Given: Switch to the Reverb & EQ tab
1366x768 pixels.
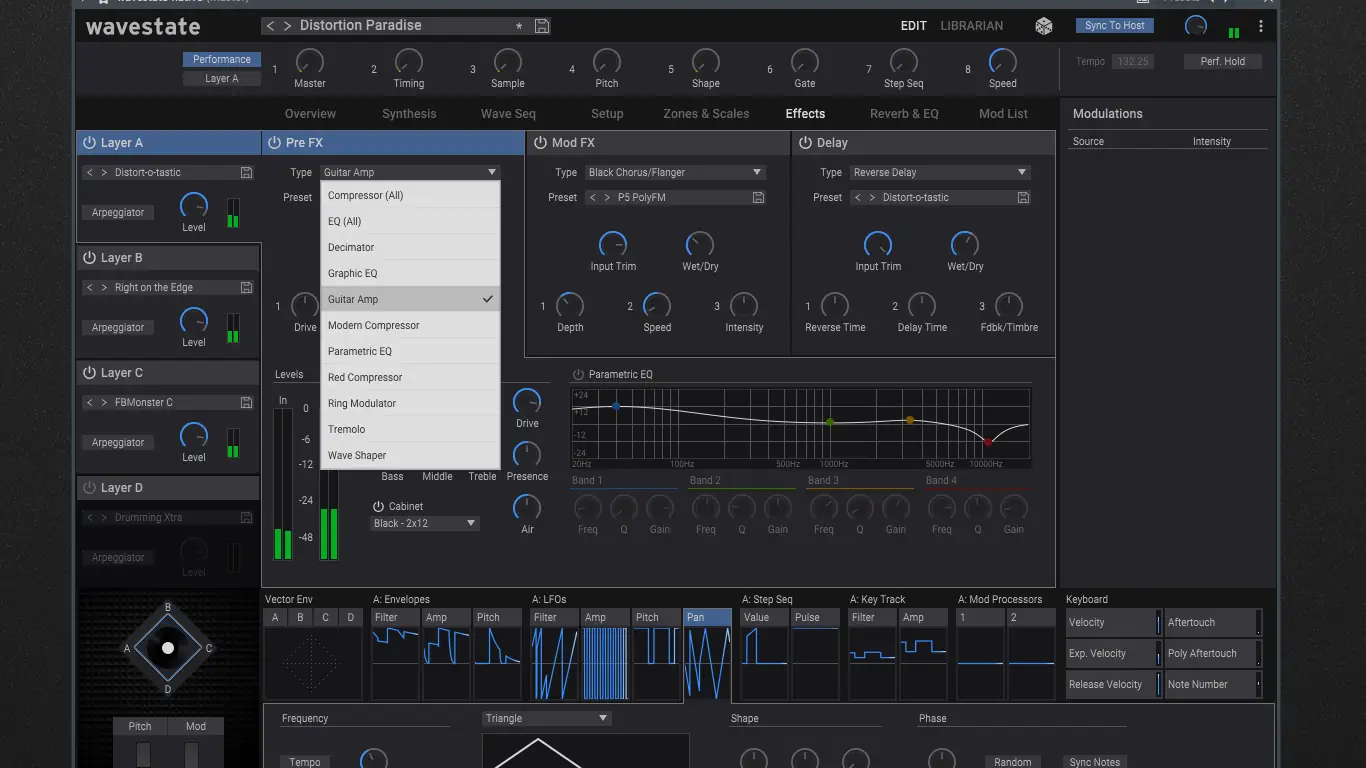Looking at the screenshot, I should 904,114.
